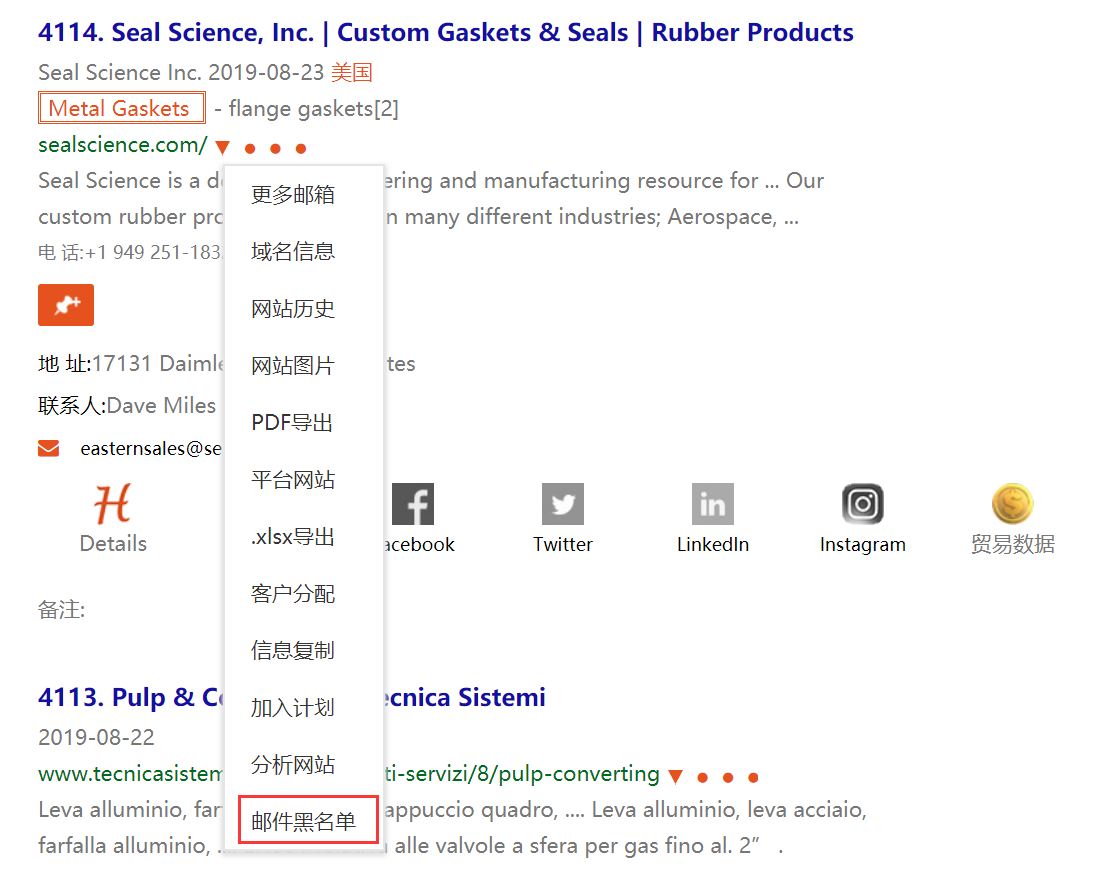The width and height of the screenshot is (1112, 869).
Task: Expand the dropdown arrow next to the tecnicasistemi URL
Action: point(676,777)
